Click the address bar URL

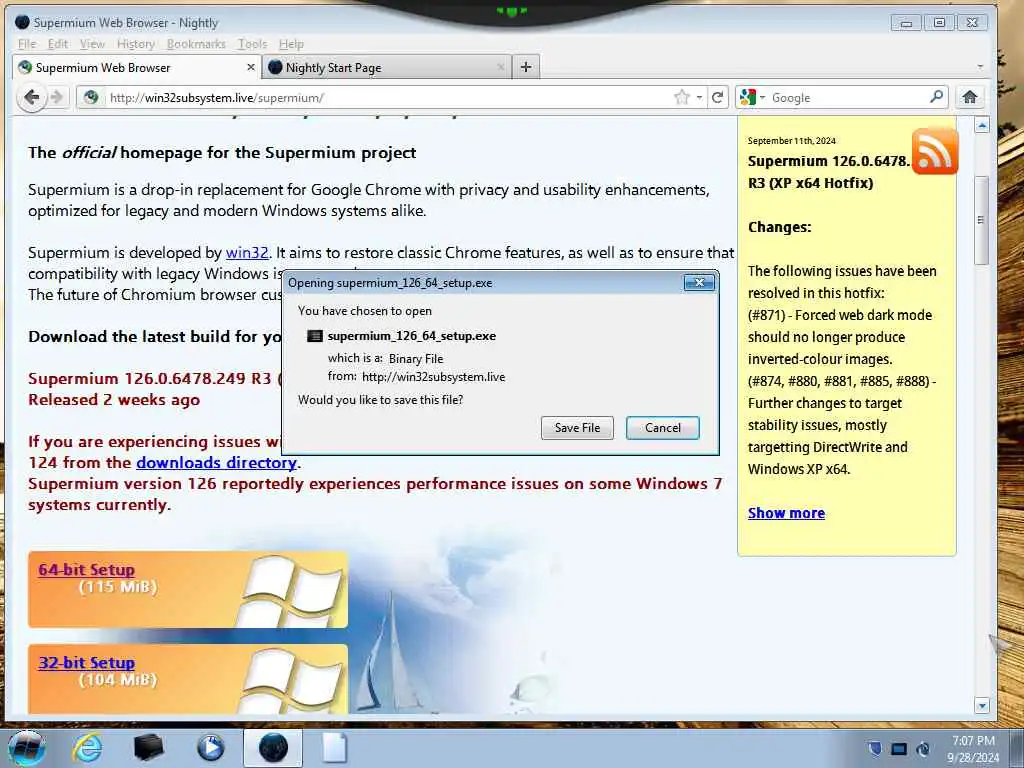(x=217, y=98)
